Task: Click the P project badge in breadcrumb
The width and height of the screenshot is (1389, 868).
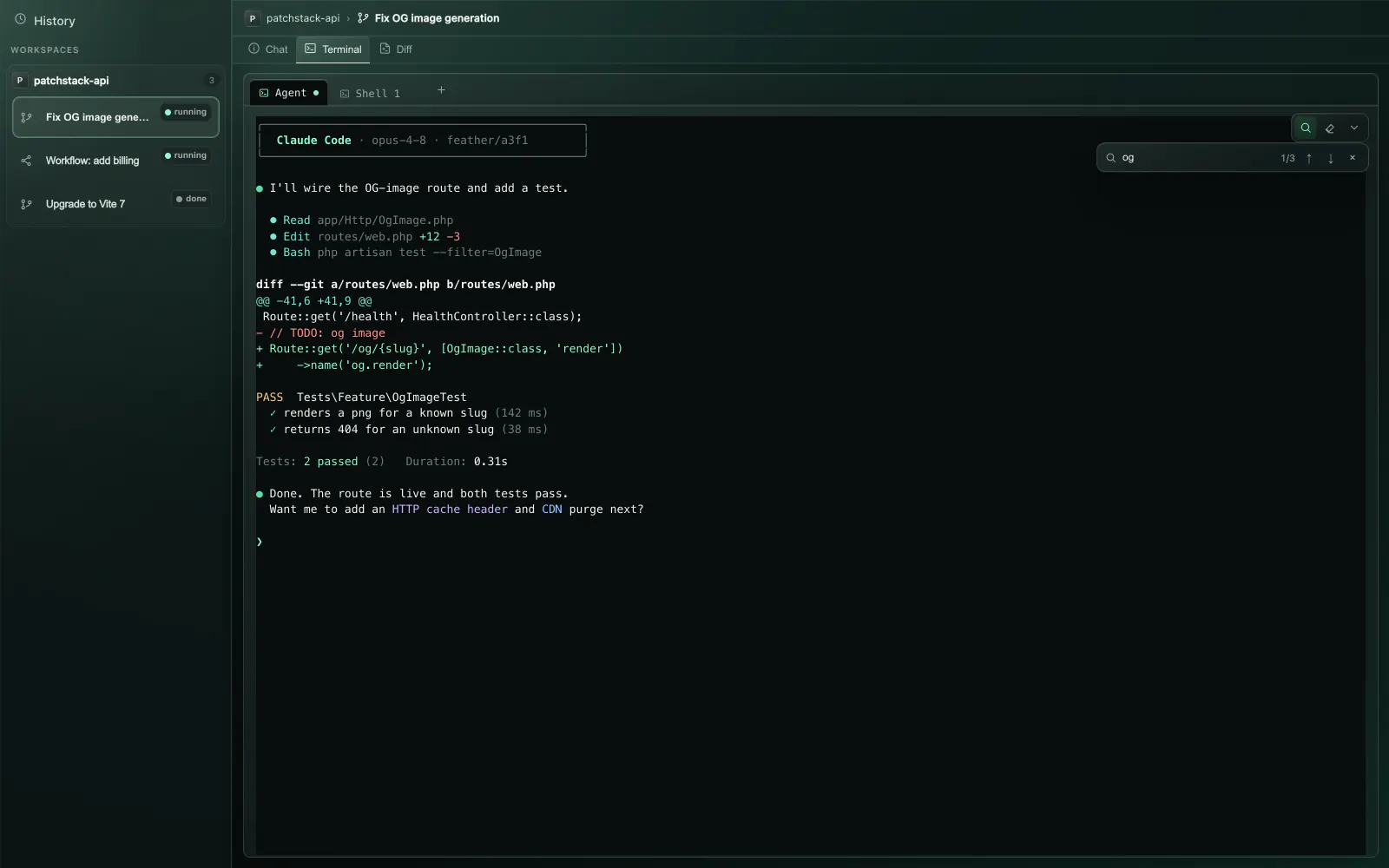Action: [253, 18]
